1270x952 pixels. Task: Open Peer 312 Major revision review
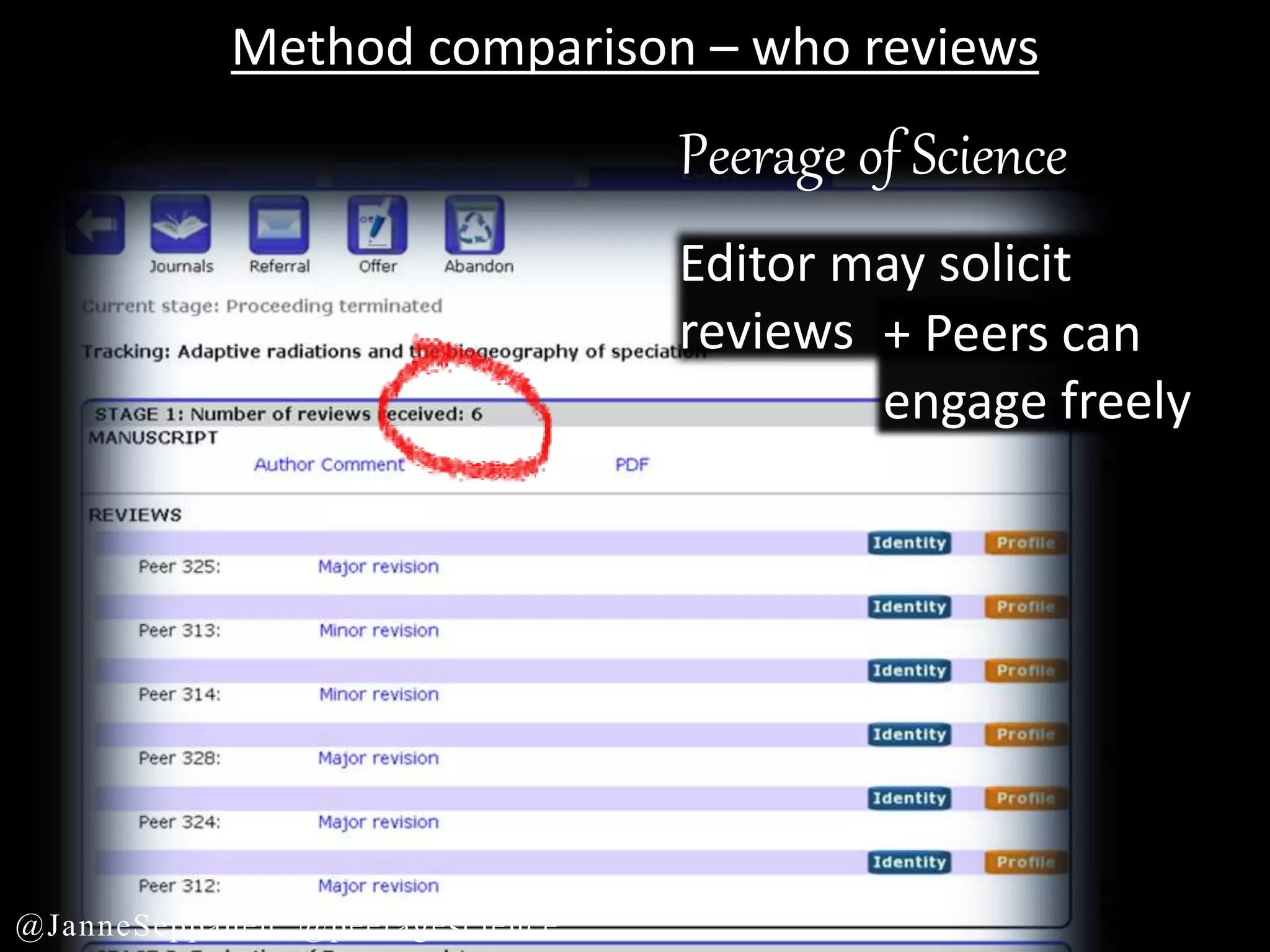pos(378,886)
